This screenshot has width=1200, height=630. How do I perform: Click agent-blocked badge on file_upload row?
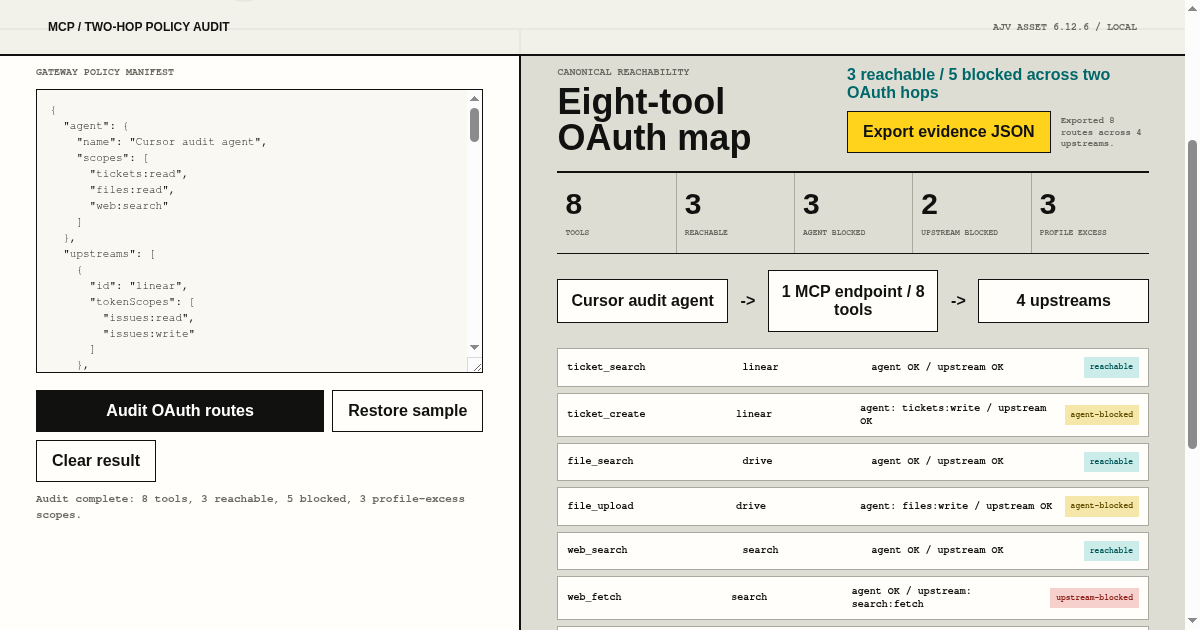pyautogui.click(x=1102, y=506)
